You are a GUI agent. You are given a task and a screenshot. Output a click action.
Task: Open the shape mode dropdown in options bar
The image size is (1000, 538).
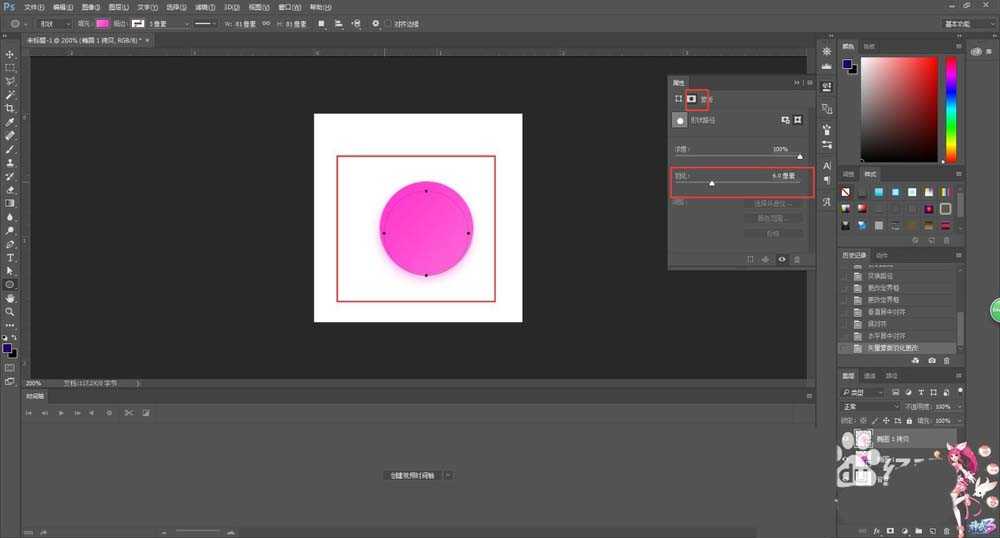point(52,23)
